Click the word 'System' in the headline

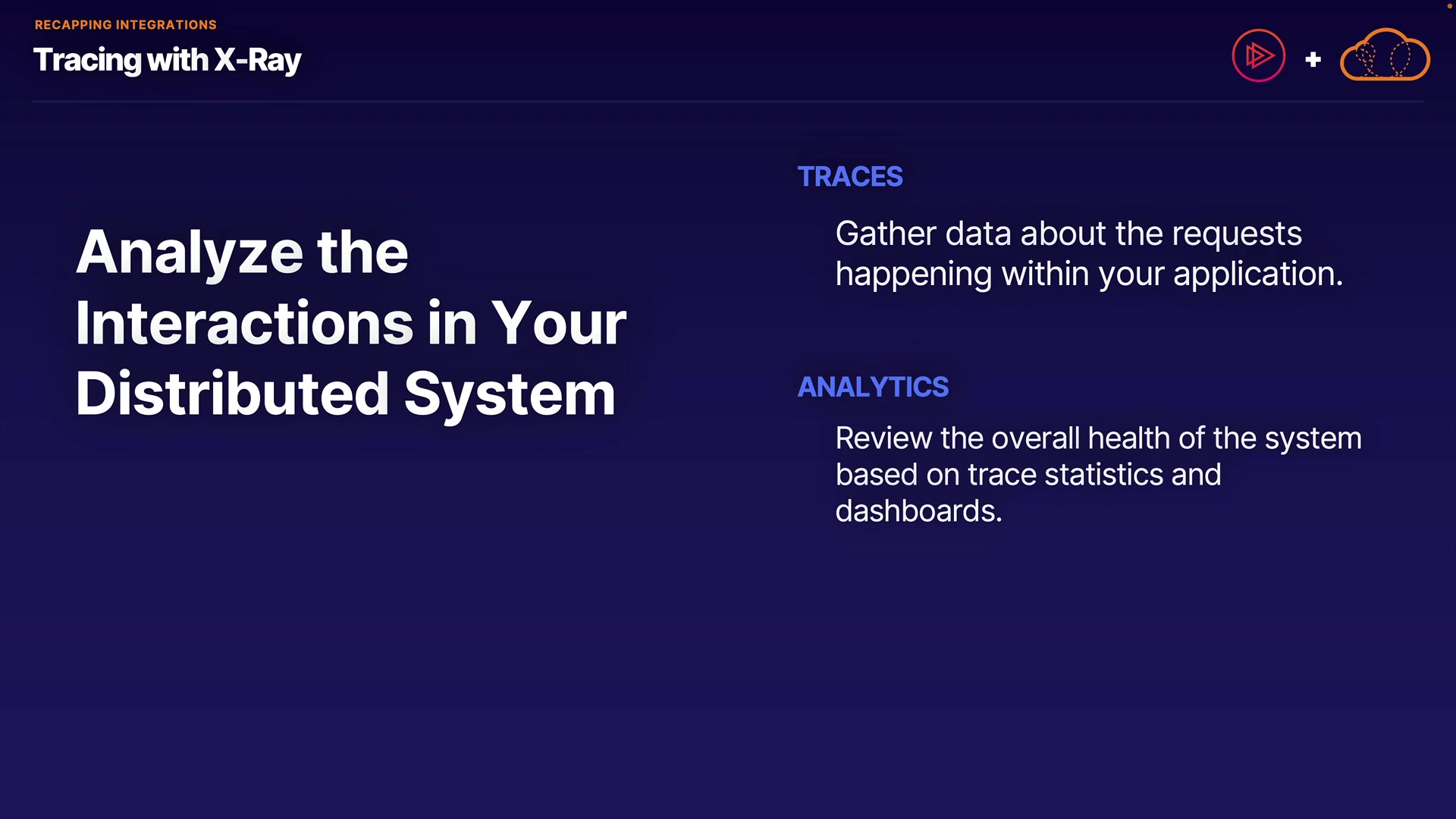tap(510, 394)
